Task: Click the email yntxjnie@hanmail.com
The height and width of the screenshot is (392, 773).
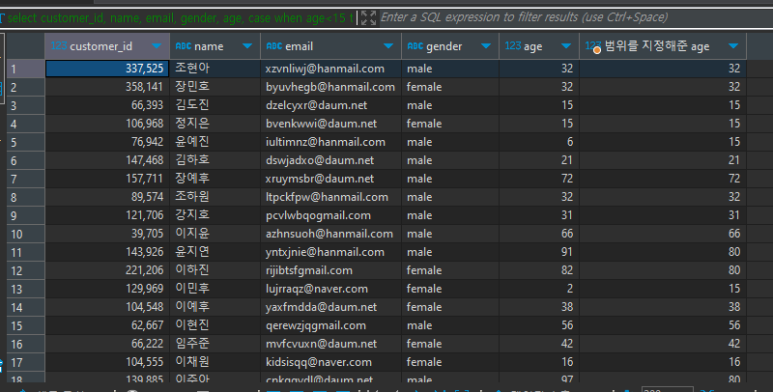Action: (x=325, y=252)
